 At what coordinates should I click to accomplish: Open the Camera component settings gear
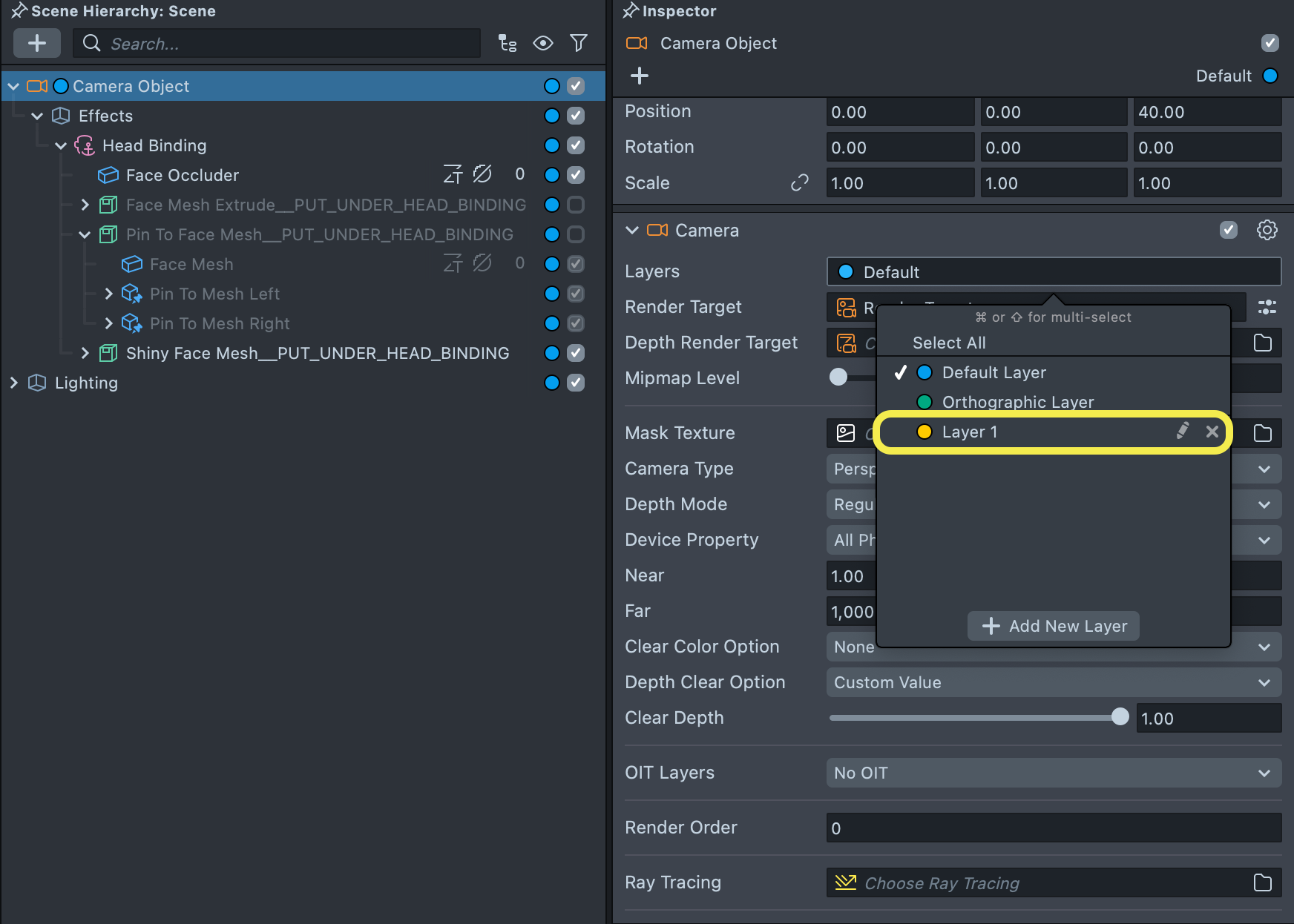(x=1267, y=231)
